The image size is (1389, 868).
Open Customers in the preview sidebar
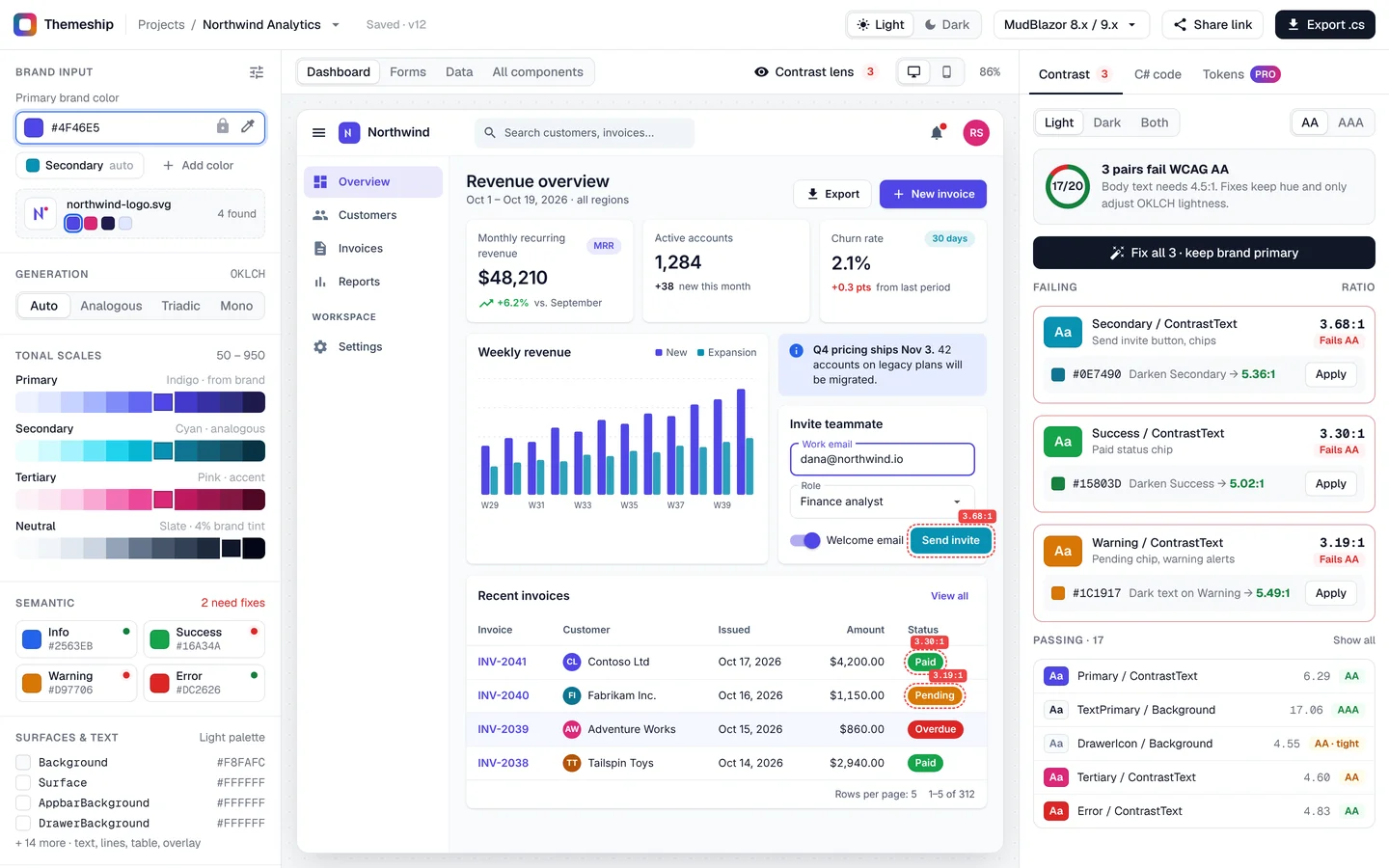click(x=373, y=215)
